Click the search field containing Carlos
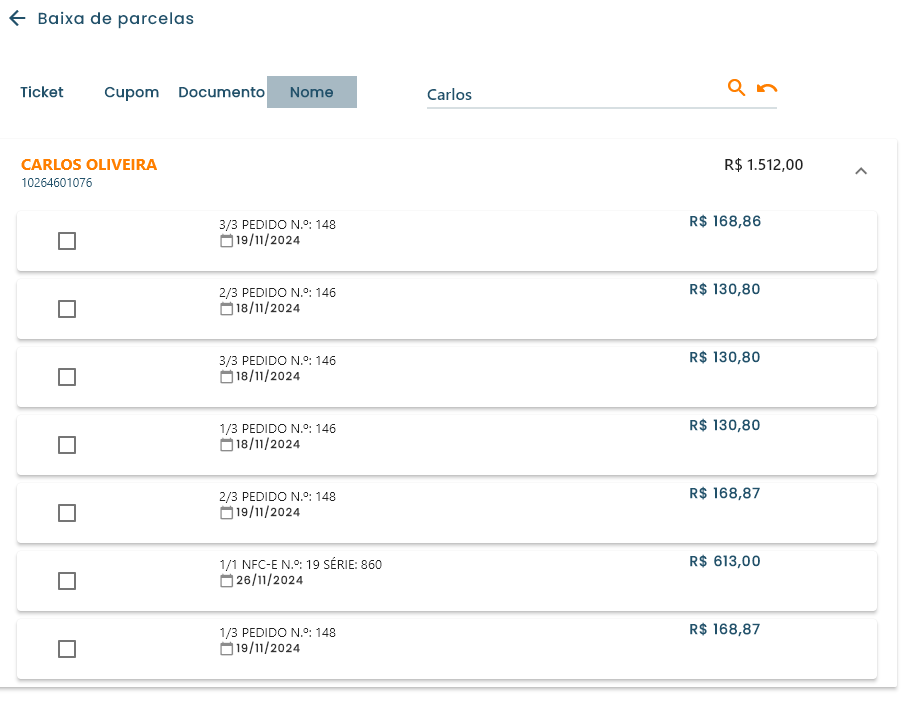This screenshot has width=922, height=710. pyautogui.click(x=570, y=95)
